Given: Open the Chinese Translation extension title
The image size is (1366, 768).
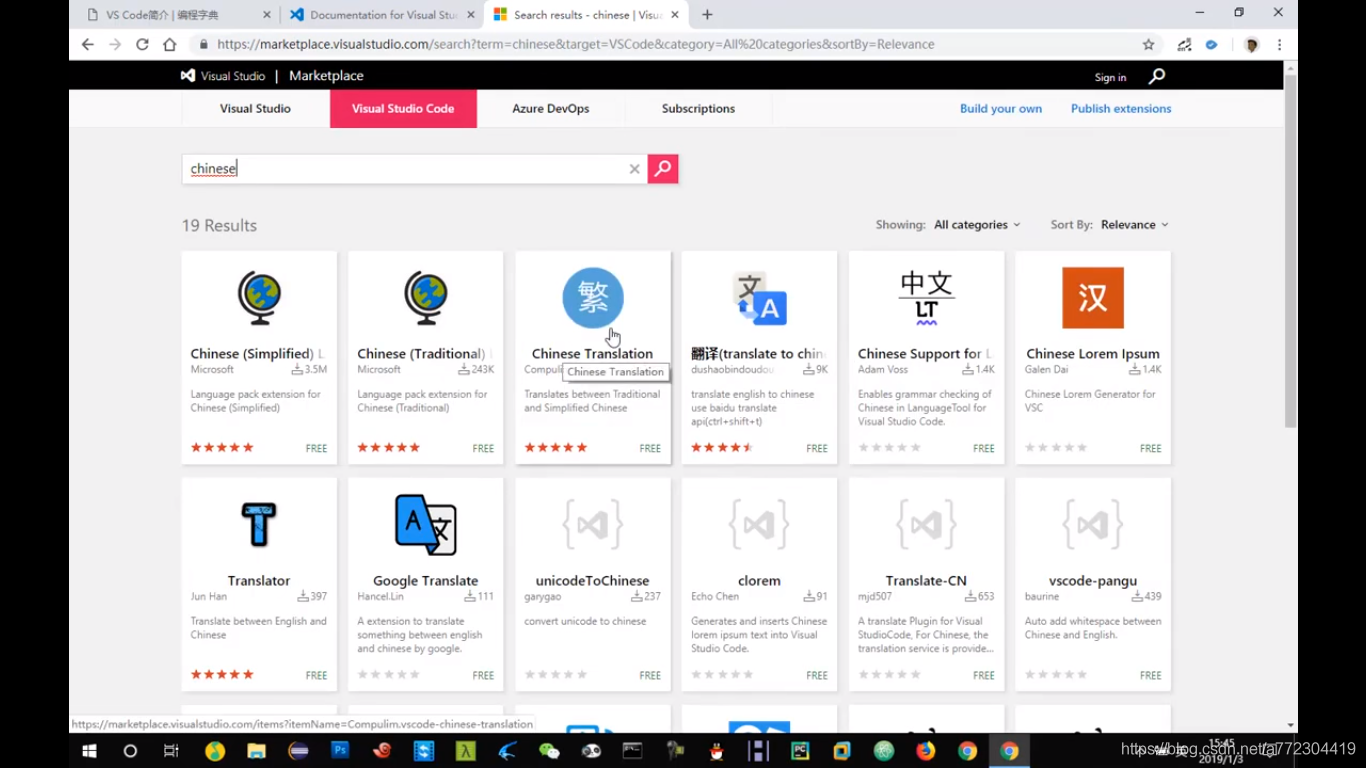Looking at the screenshot, I should tap(592, 354).
